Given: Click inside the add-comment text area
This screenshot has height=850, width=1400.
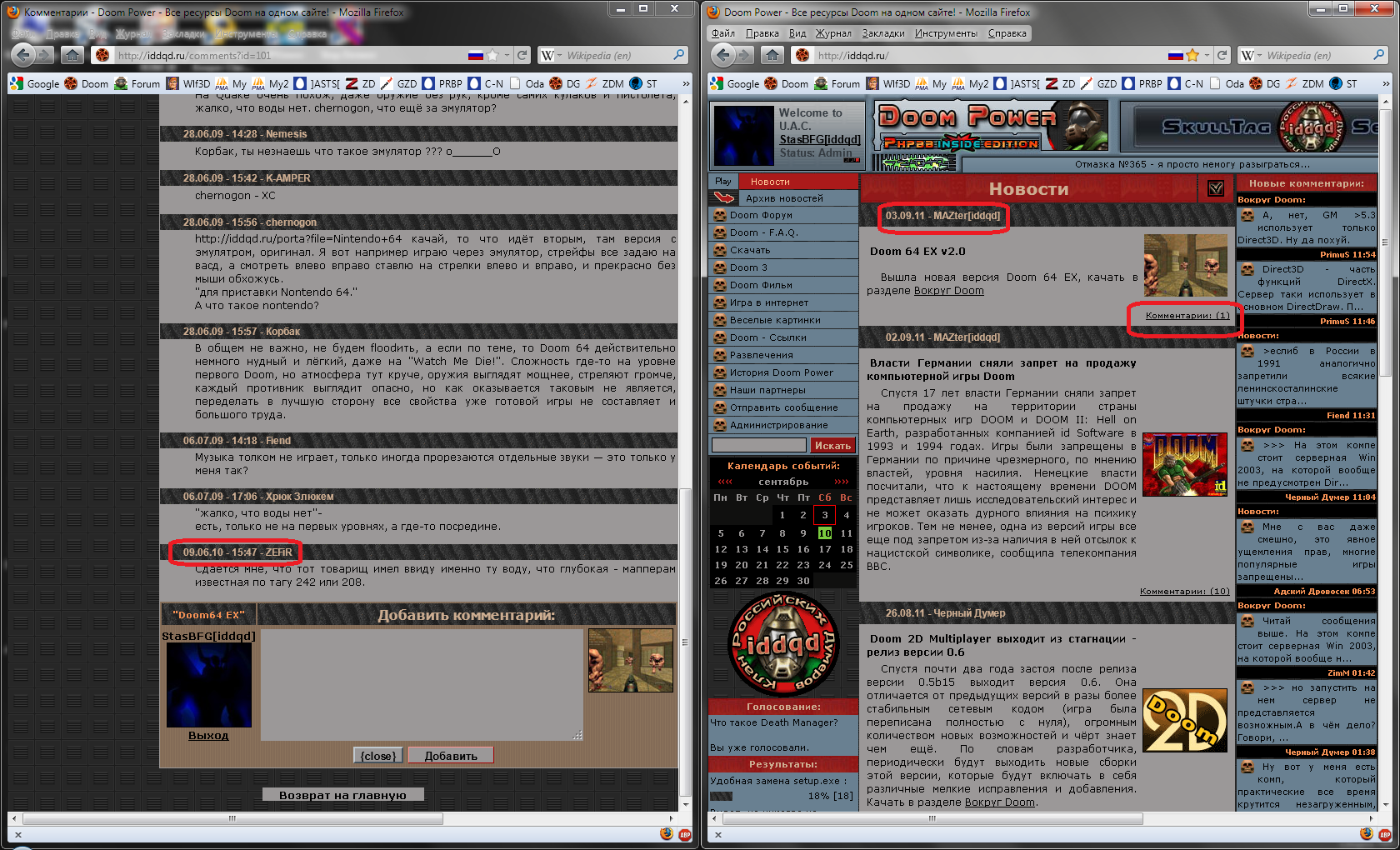Looking at the screenshot, I should [x=422, y=683].
